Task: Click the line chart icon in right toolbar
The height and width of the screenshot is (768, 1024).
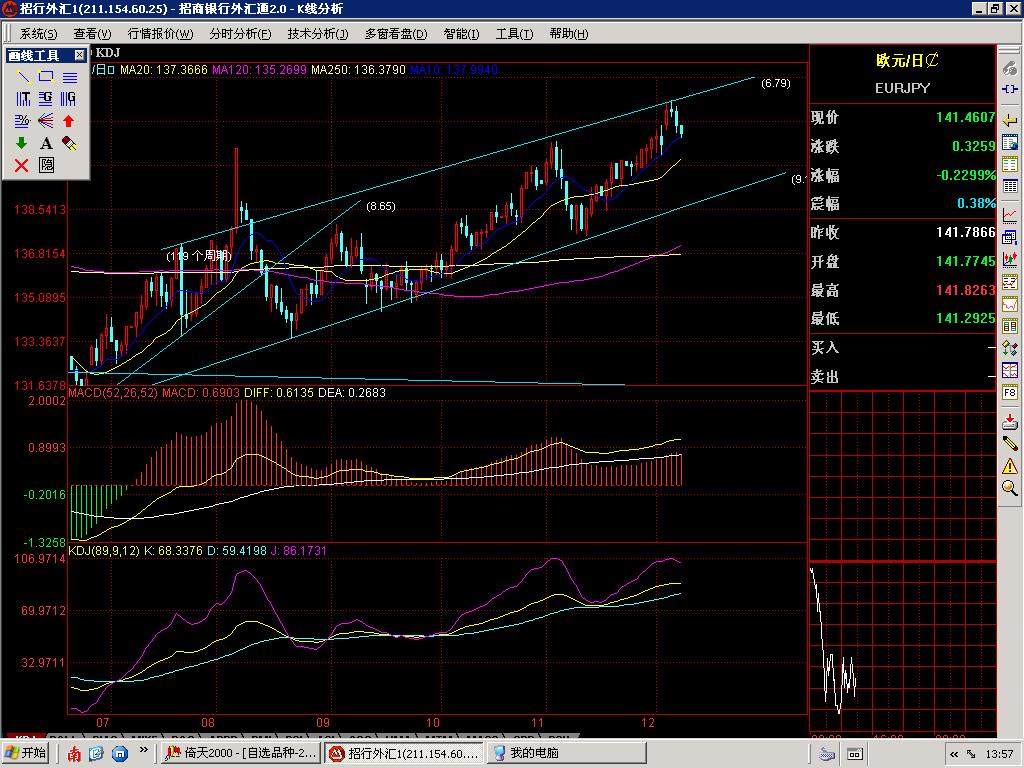Action: (1010, 214)
